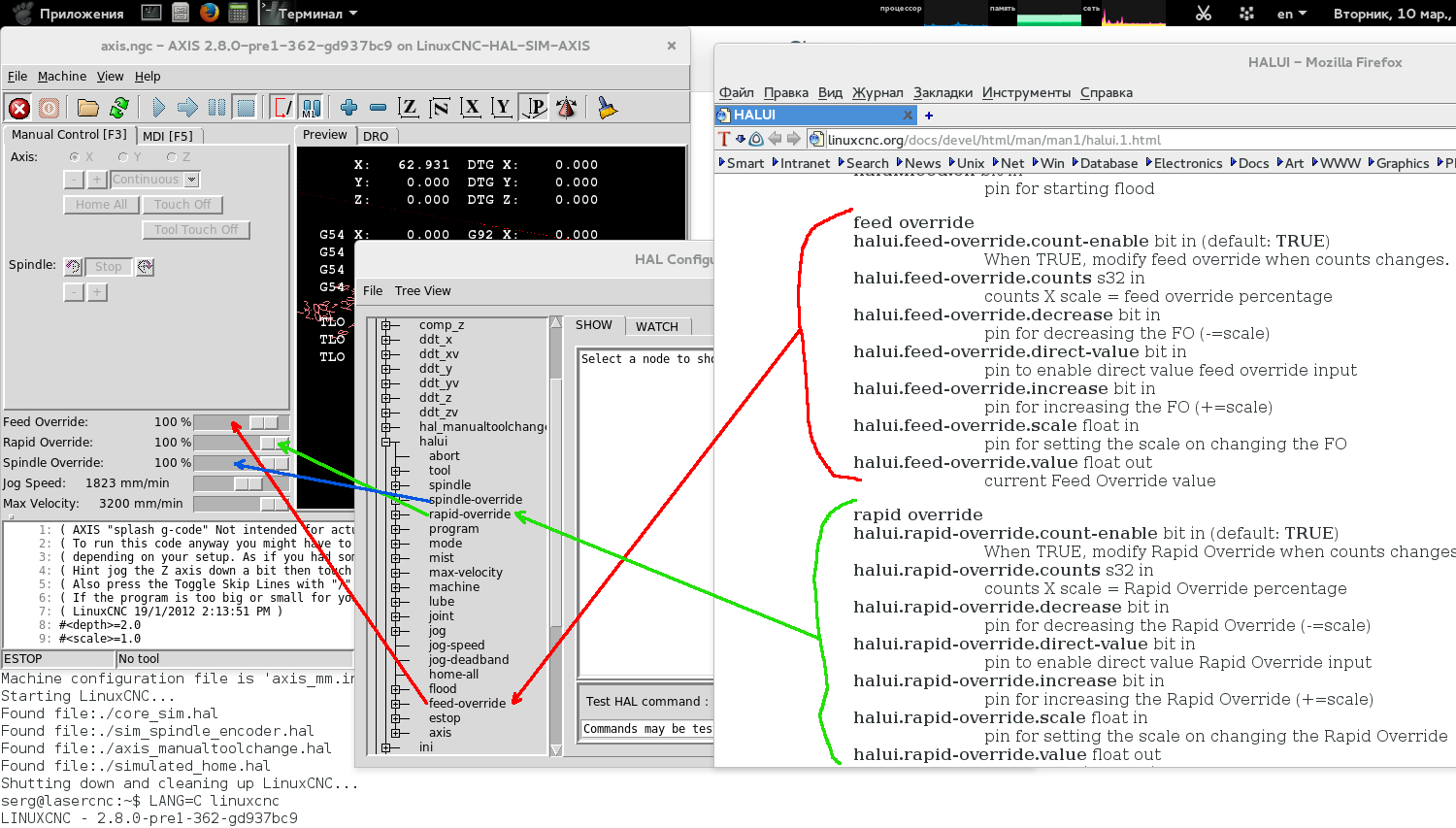Switch to the WATCH tab in HAL Configuration

[657, 326]
